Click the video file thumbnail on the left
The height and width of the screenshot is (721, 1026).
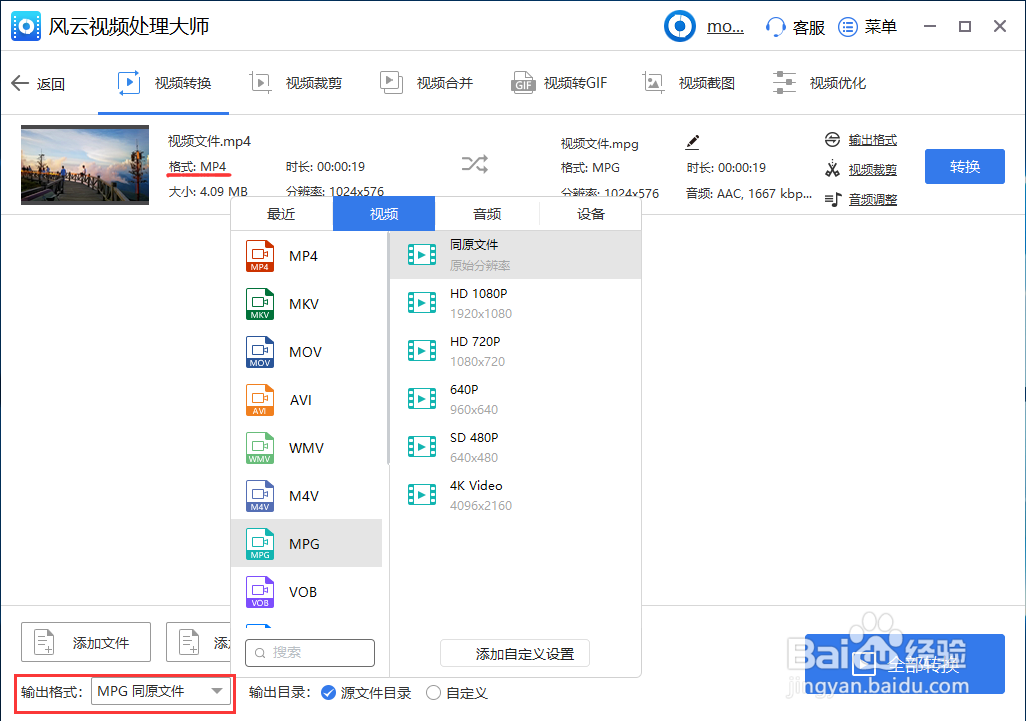click(x=84, y=164)
